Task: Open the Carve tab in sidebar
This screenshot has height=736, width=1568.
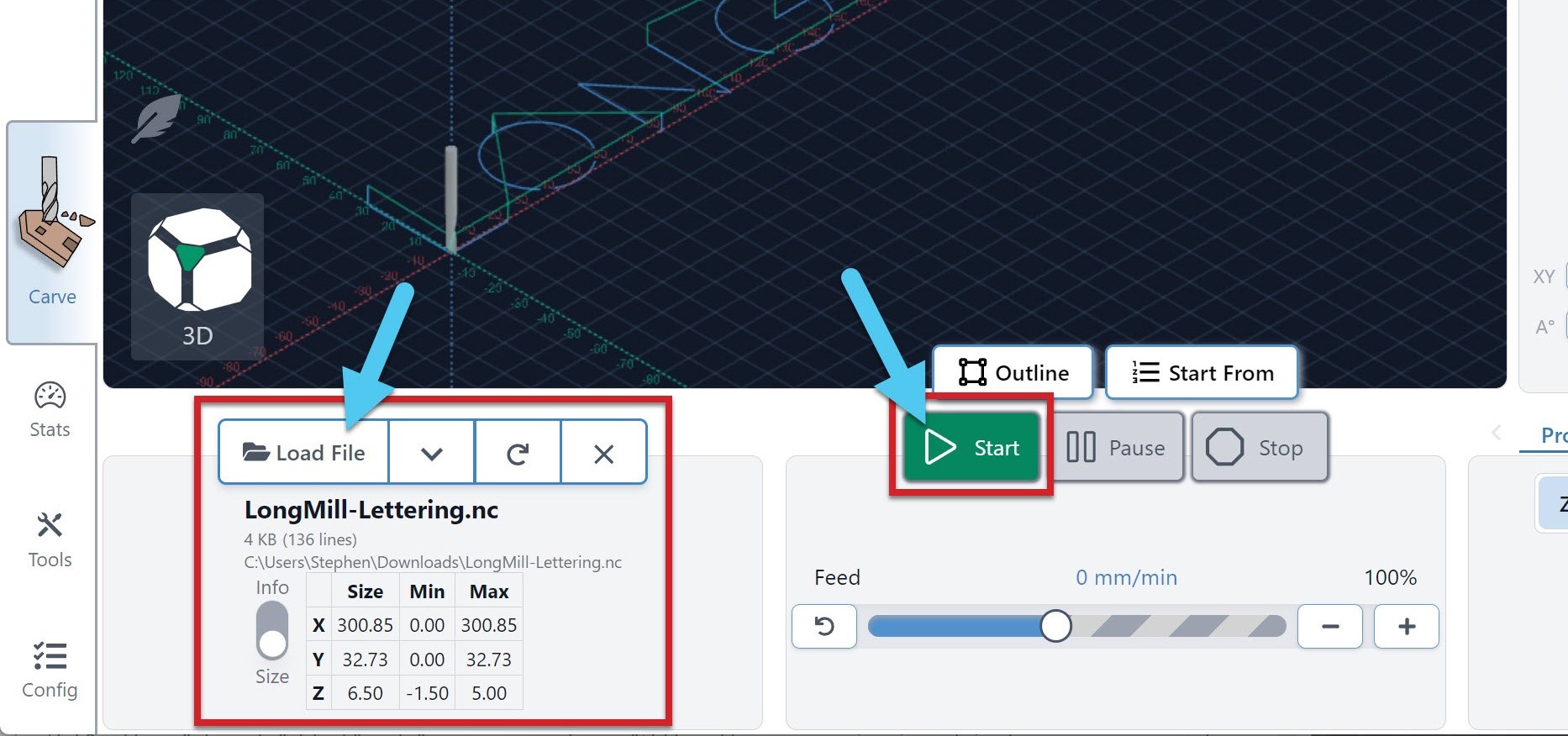Action: pyautogui.click(x=52, y=233)
